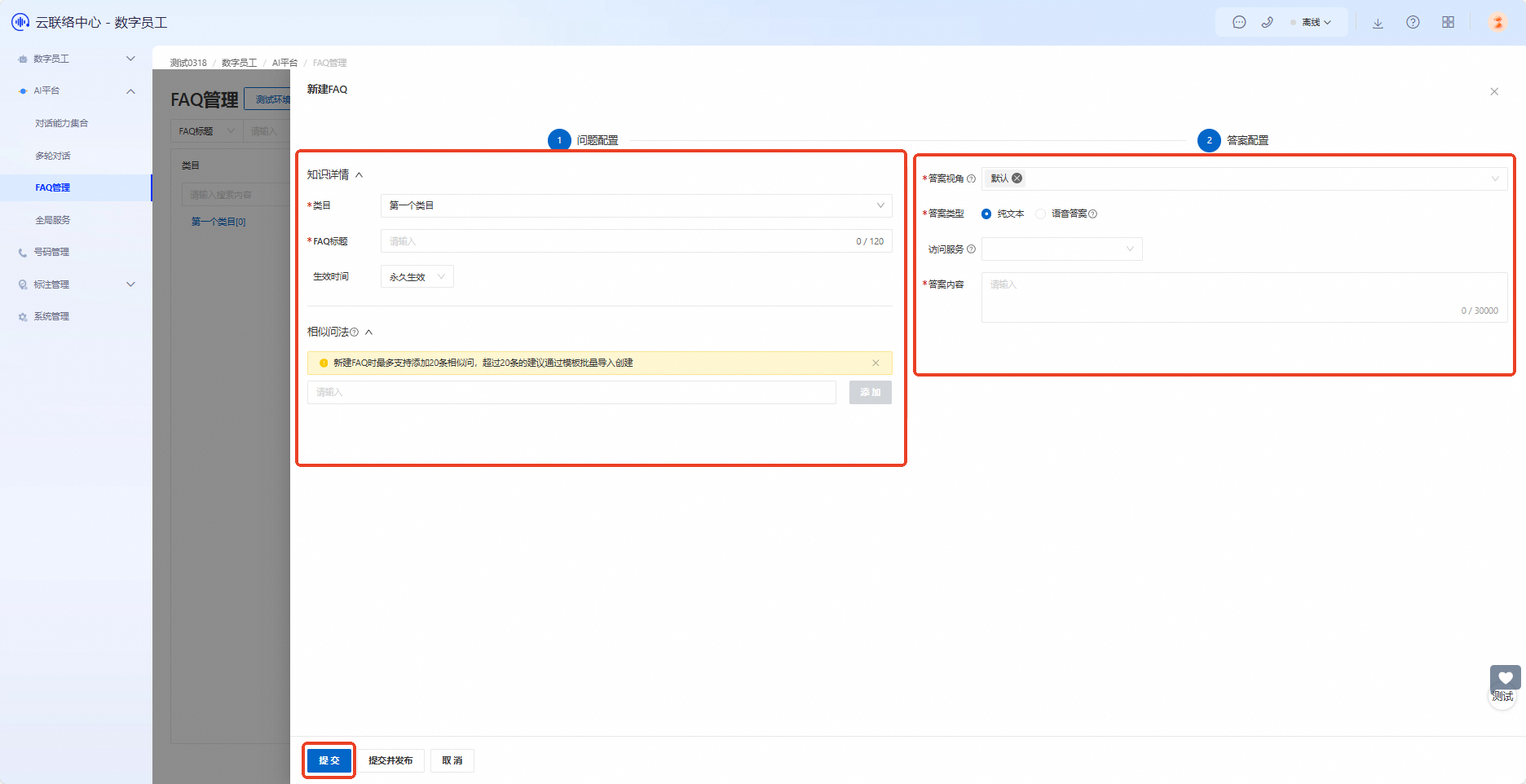The height and width of the screenshot is (784, 1526).
Task: Go to step 2 答案配置
Action: pyautogui.click(x=1233, y=140)
